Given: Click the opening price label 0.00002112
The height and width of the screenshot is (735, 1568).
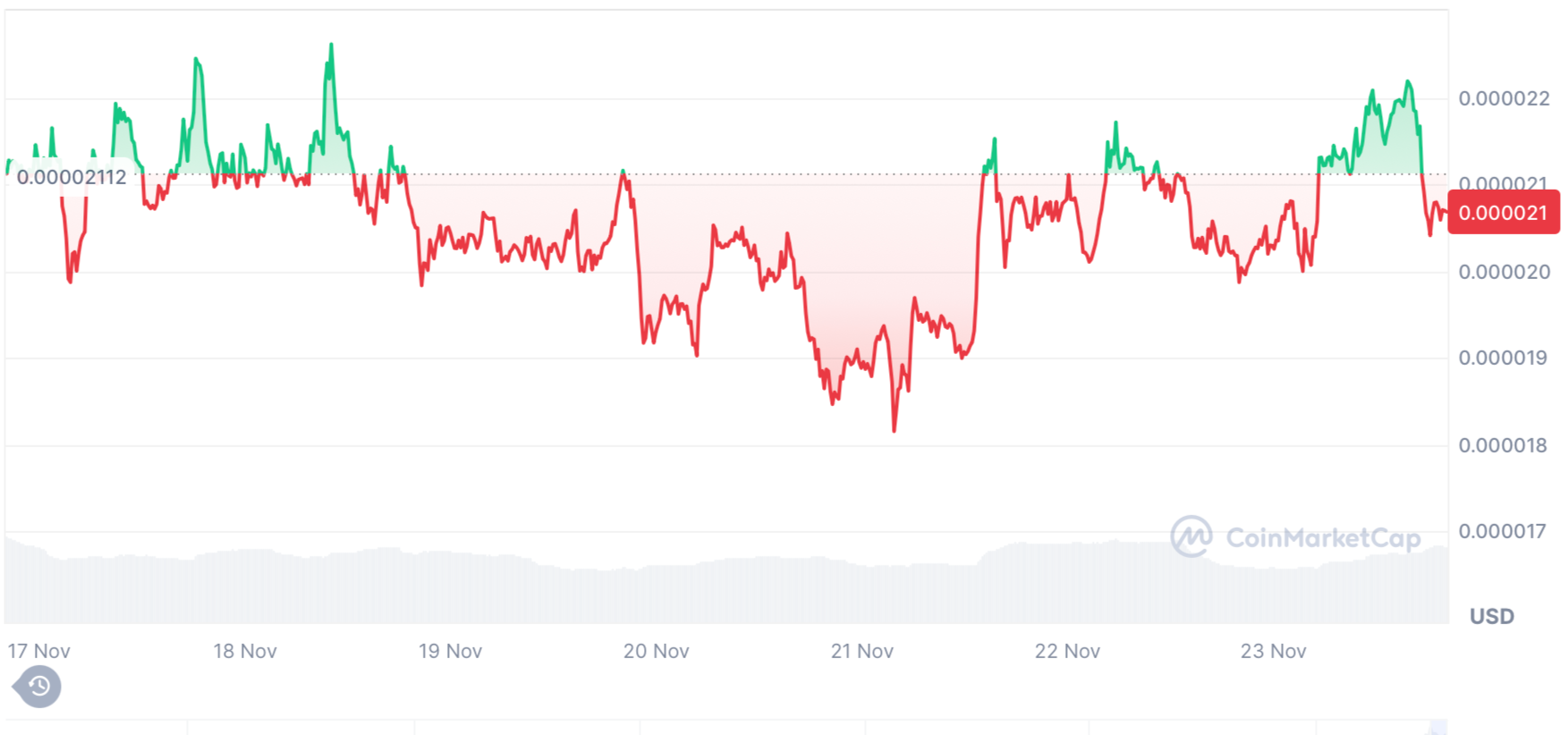Looking at the screenshot, I should click(72, 177).
